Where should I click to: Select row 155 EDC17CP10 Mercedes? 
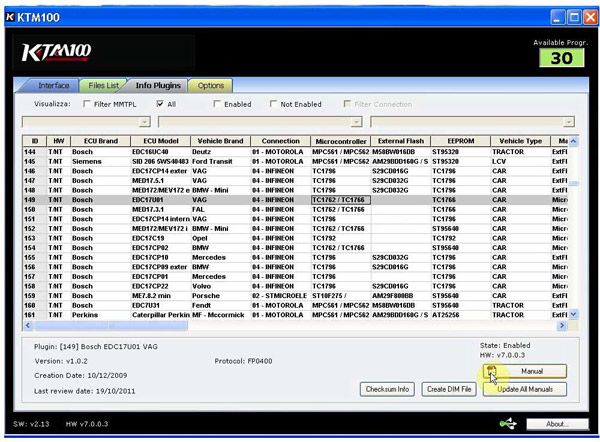pos(295,257)
